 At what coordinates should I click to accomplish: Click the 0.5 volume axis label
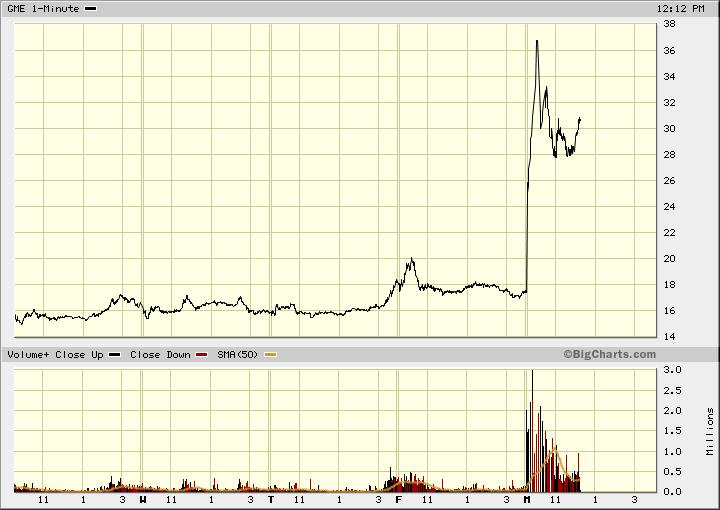point(672,472)
